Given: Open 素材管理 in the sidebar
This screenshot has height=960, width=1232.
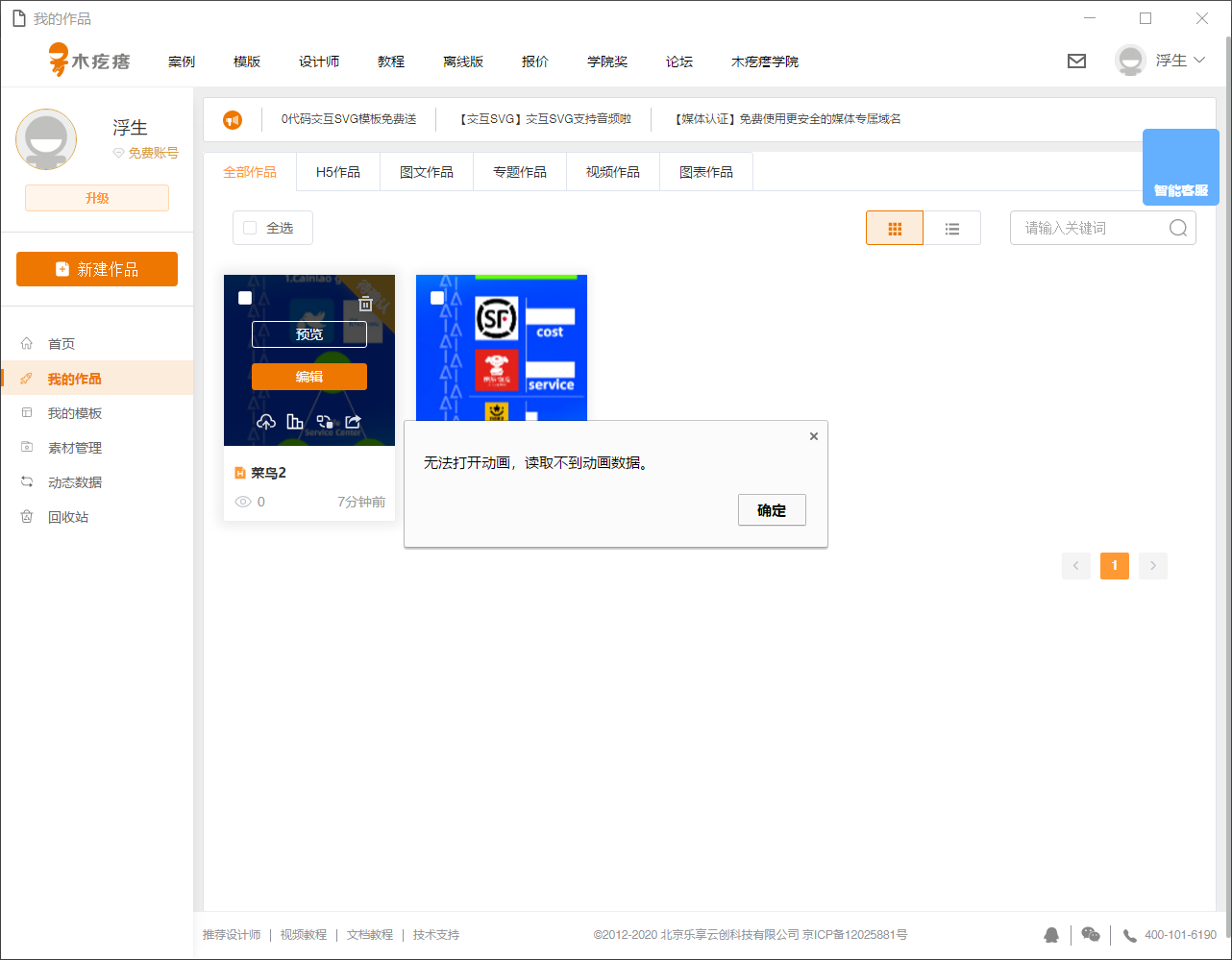Looking at the screenshot, I should point(97,448).
